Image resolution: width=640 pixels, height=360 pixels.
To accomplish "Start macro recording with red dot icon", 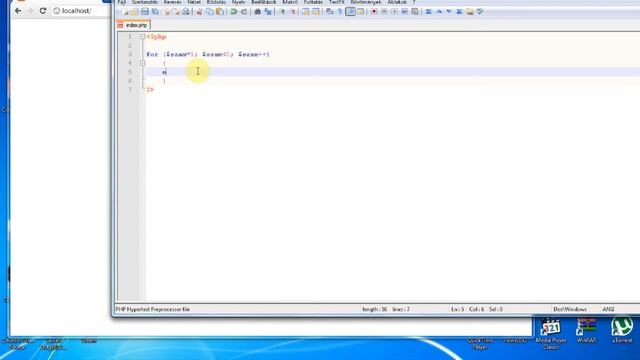I will (374, 12).
